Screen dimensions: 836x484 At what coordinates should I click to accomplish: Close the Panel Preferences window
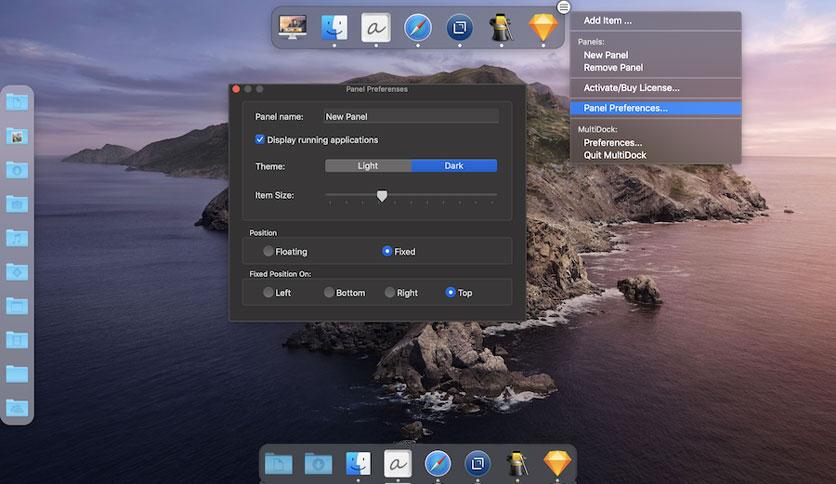(x=236, y=89)
